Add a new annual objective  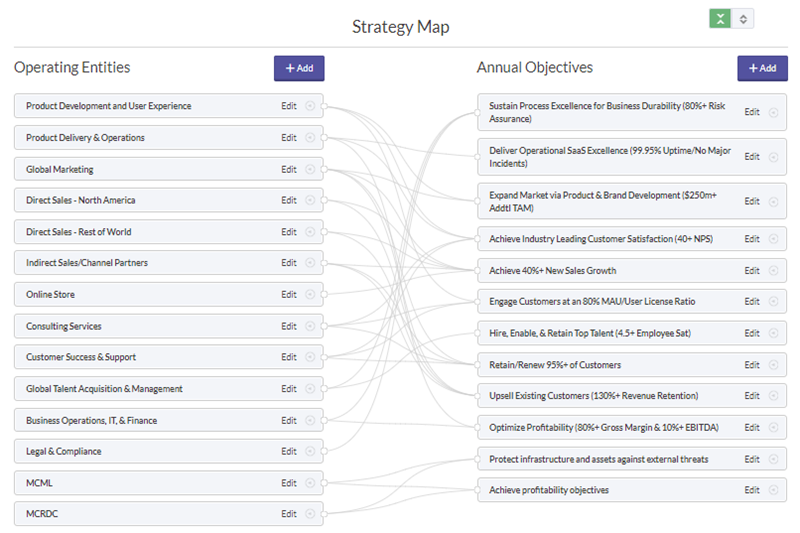[x=762, y=68]
